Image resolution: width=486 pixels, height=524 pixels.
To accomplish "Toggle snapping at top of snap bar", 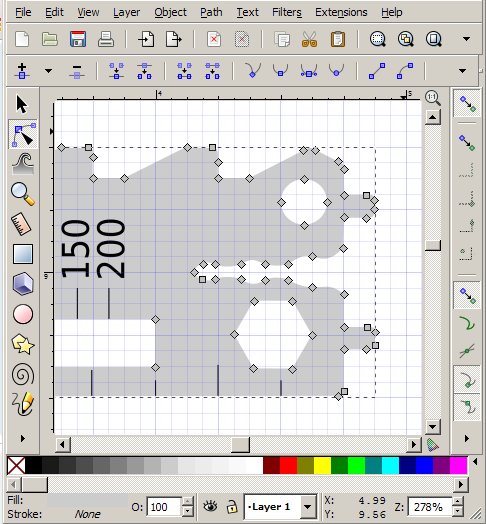I will (467, 104).
